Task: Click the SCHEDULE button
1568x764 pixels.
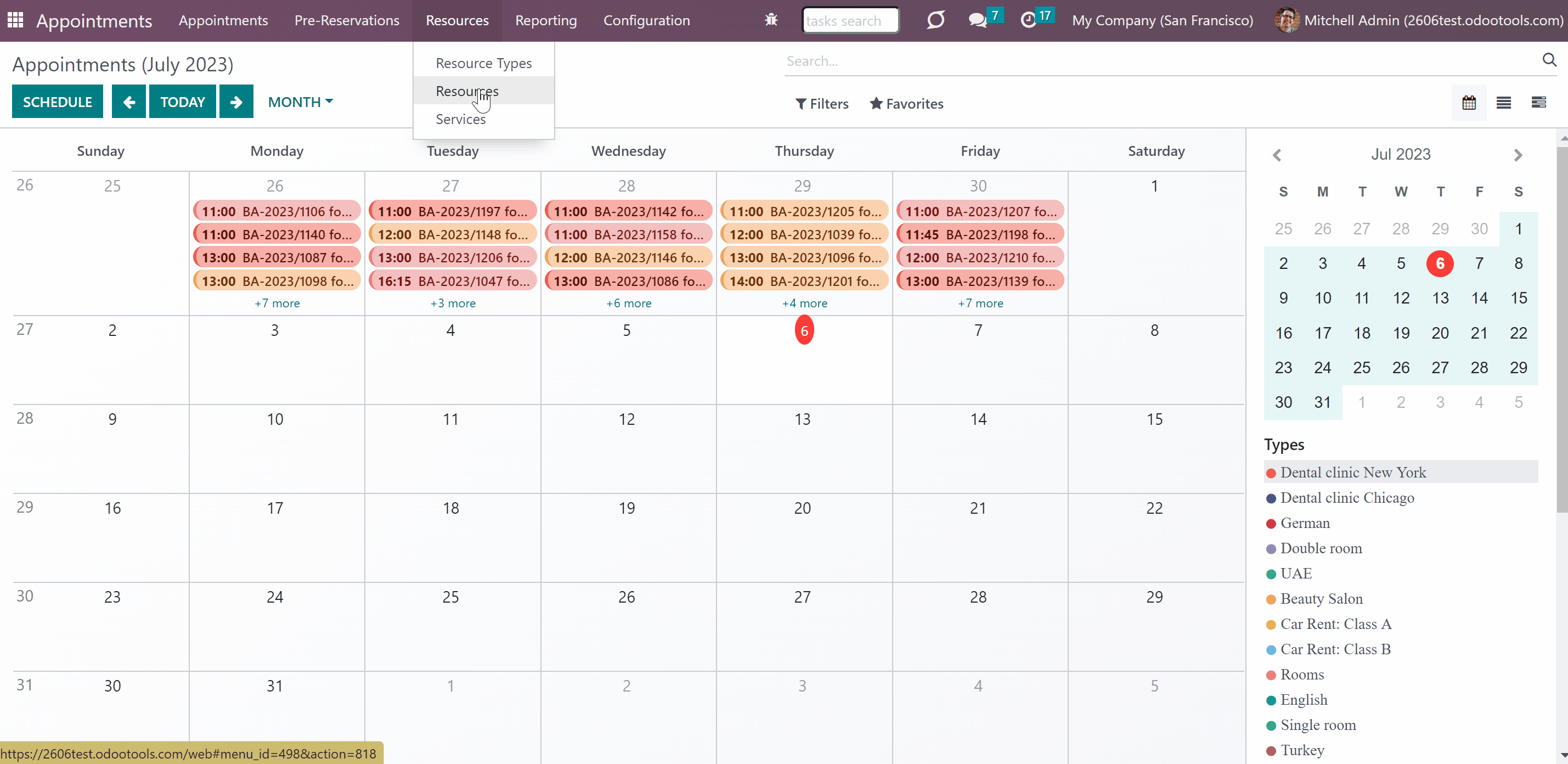Action: [58, 102]
